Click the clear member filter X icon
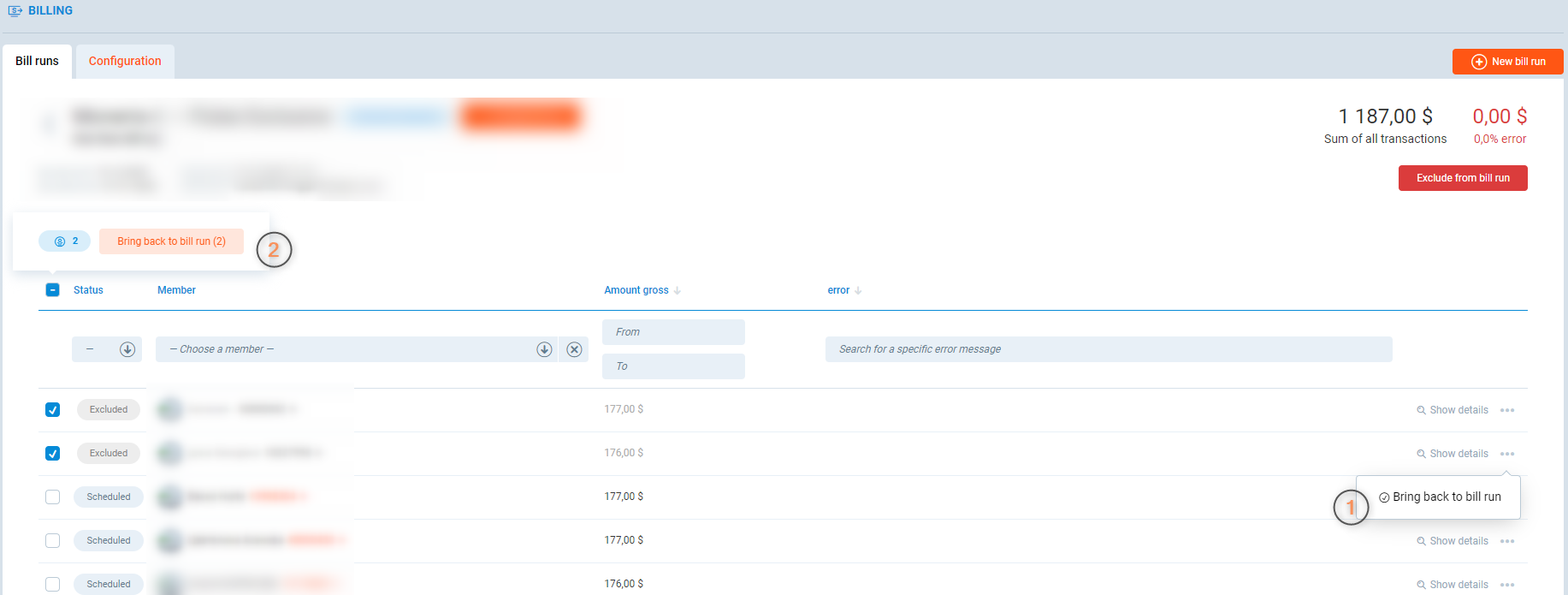This screenshot has height=595, width=1568. 574,349
